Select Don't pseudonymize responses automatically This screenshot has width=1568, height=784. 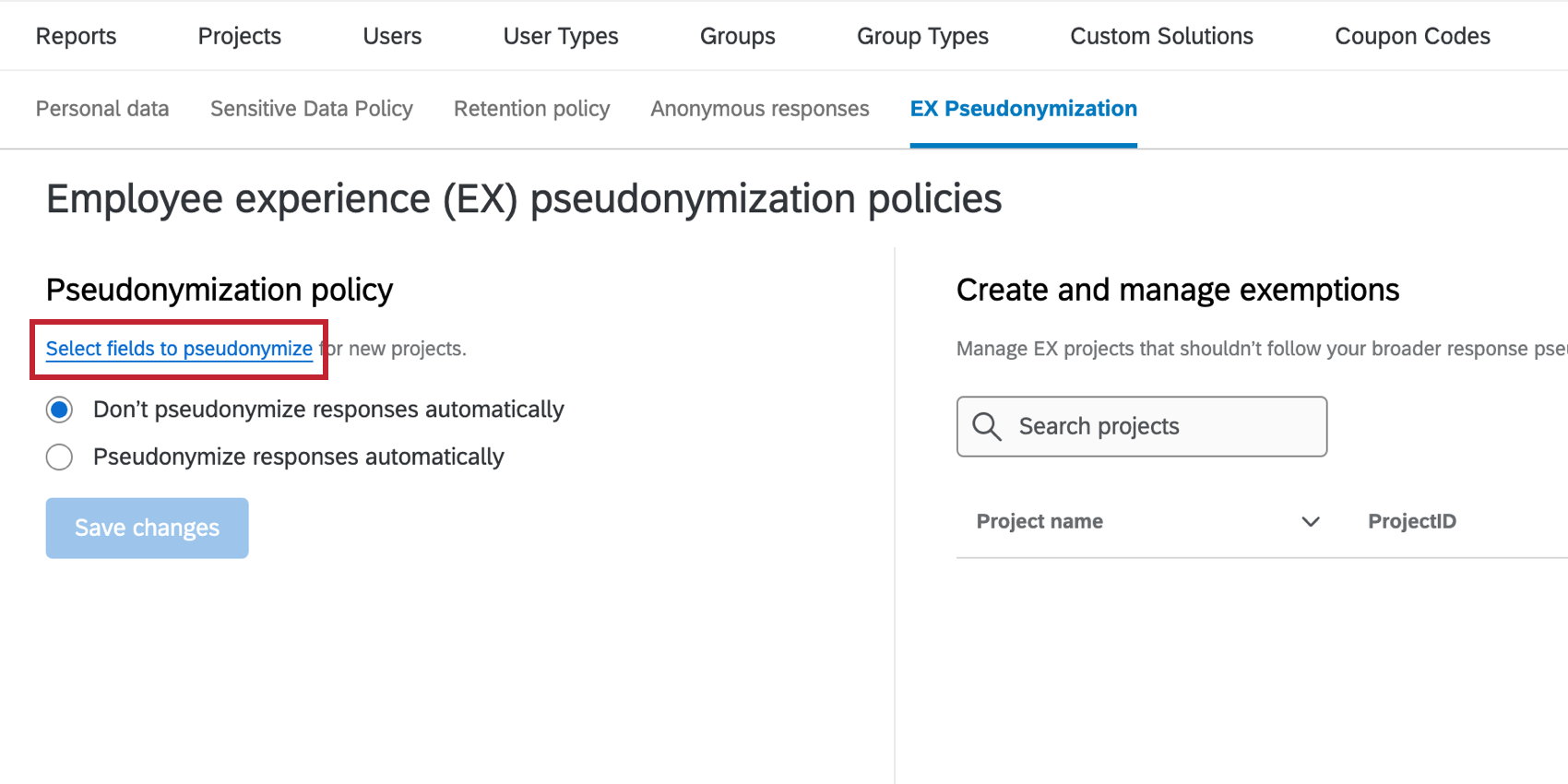click(x=60, y=410)
